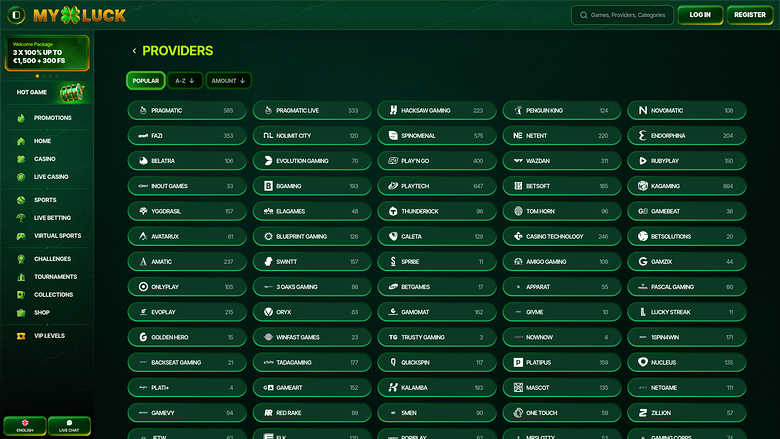Image resolution: width=780 pixels, height=439 pixels.
Task: Open Promotions via its flame icon
Action: (21, 118)
